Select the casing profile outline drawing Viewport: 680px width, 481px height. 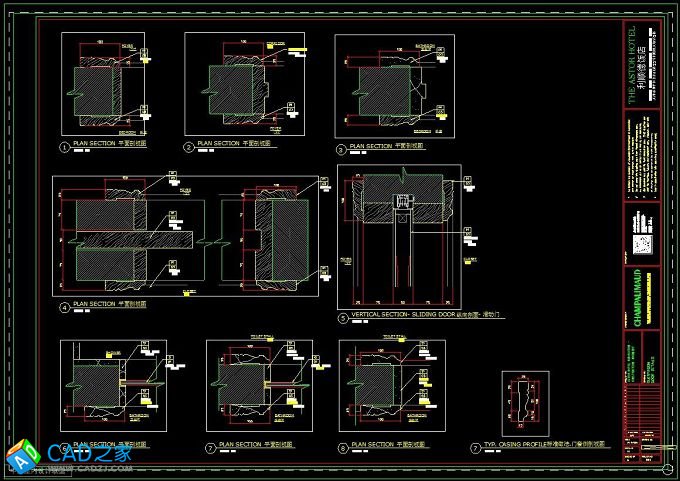click(x=524, y=402)
